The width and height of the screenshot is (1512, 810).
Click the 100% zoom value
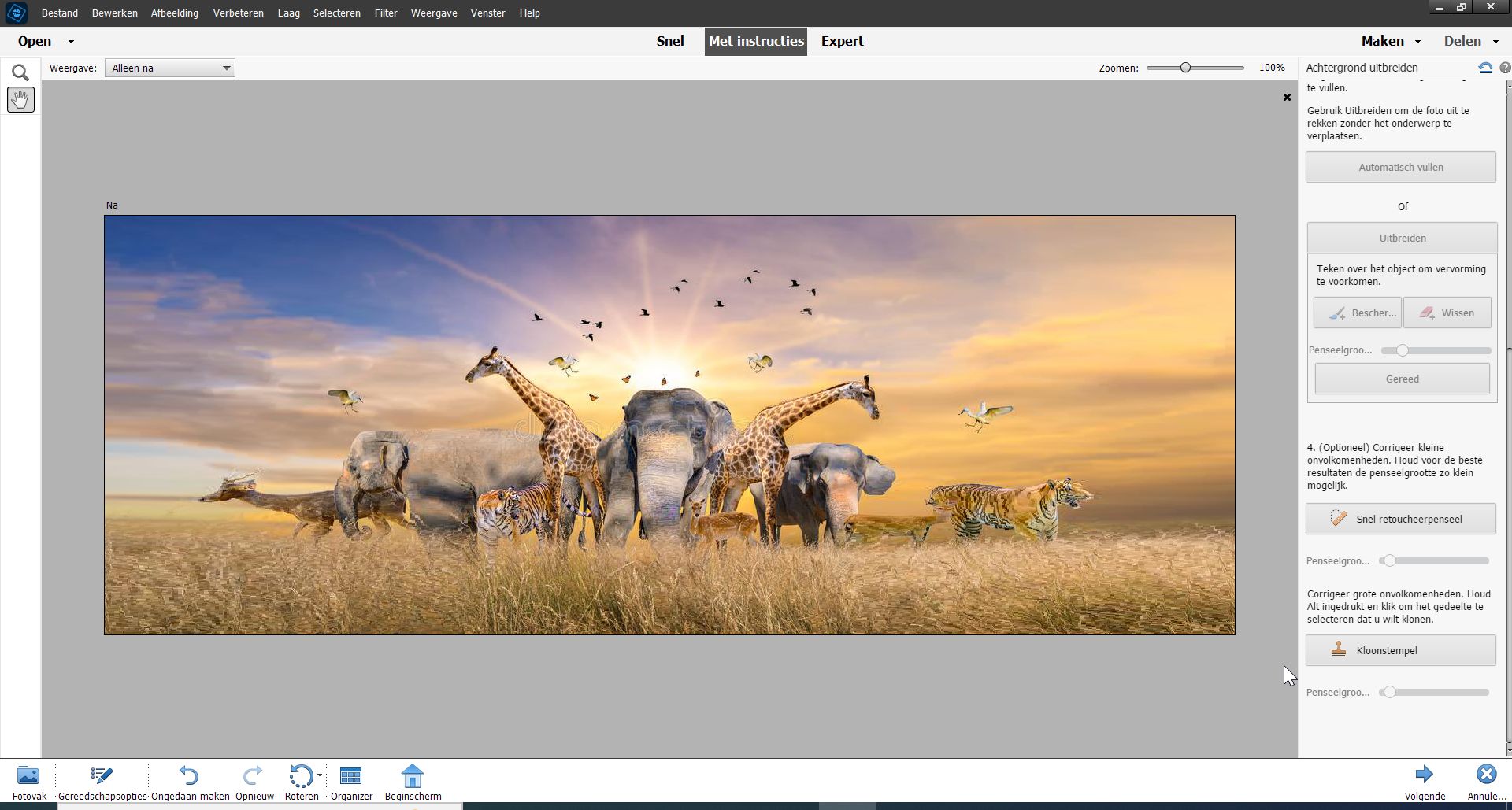coord(1272,68)
